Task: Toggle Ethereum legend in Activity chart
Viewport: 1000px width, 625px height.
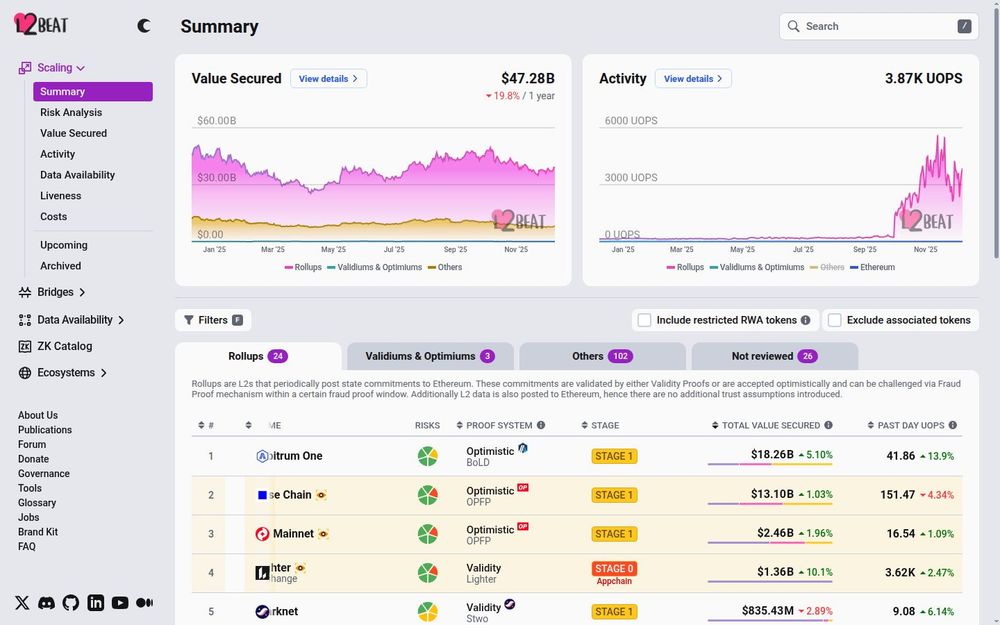Action: tap(872, 267)
